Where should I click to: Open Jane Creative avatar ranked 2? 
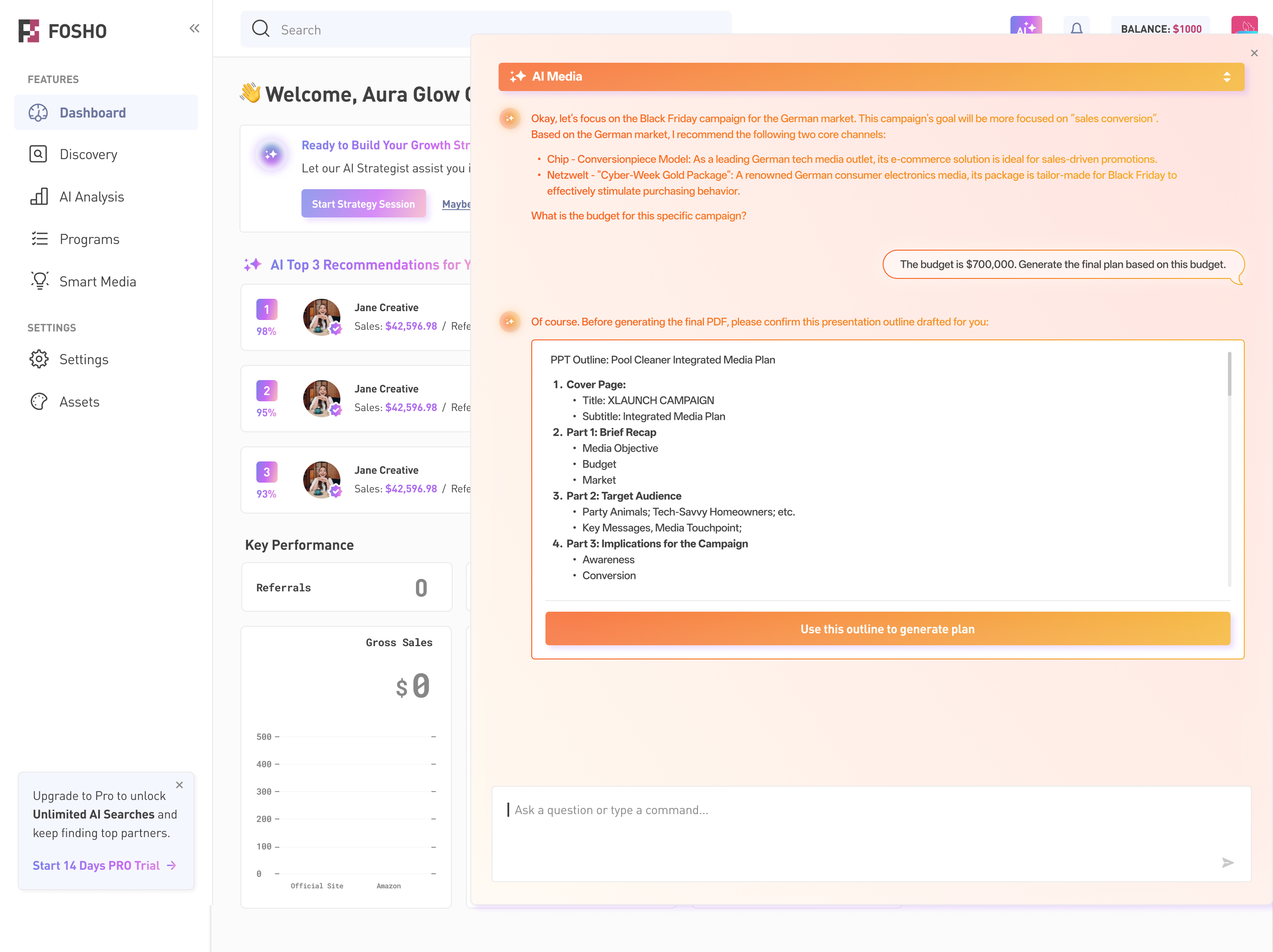[322, 398]
